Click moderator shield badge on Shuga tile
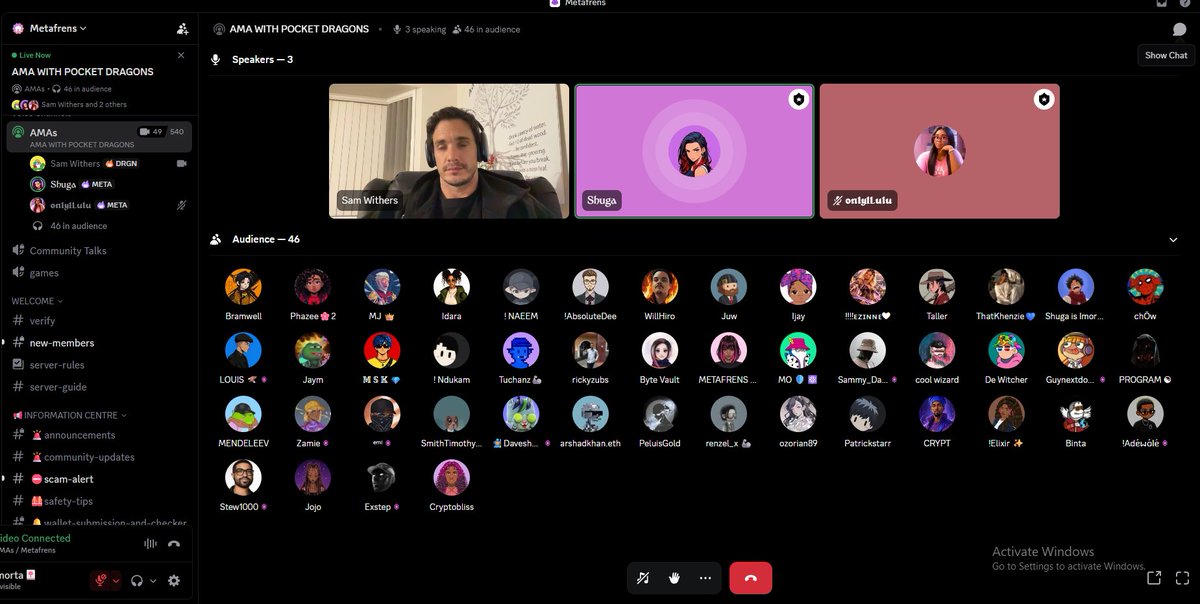The width and height of the screenshot is (1200, 604). pos(798,99)
